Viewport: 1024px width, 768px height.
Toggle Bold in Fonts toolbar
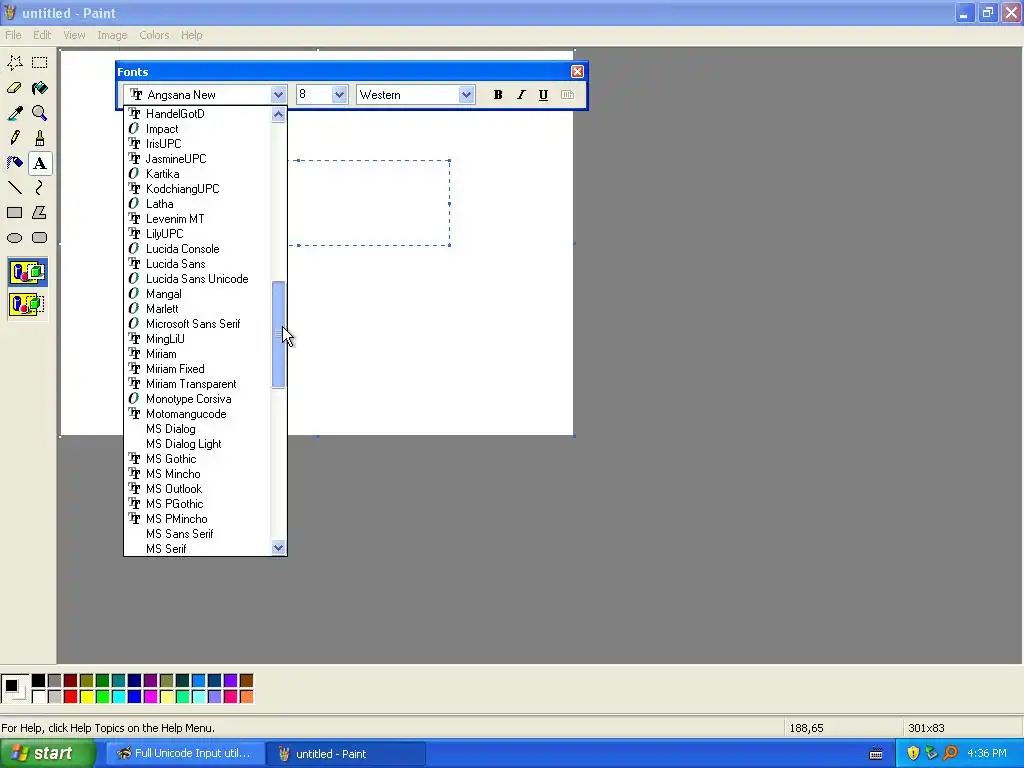click(x=498, y=95)
